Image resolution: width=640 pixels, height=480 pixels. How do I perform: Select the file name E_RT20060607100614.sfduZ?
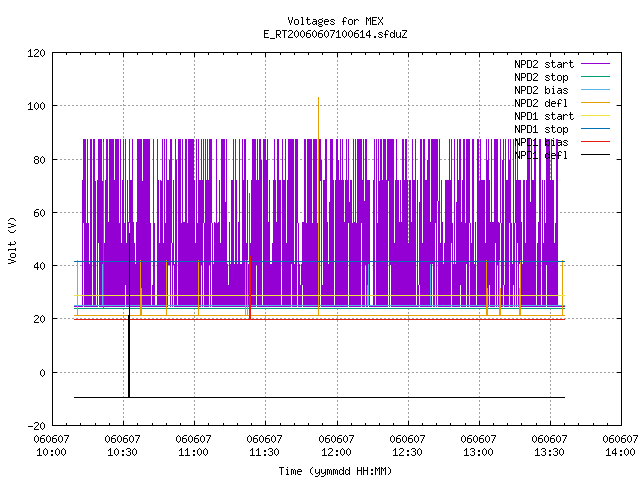pyautogui.click(x=335, y=34)
